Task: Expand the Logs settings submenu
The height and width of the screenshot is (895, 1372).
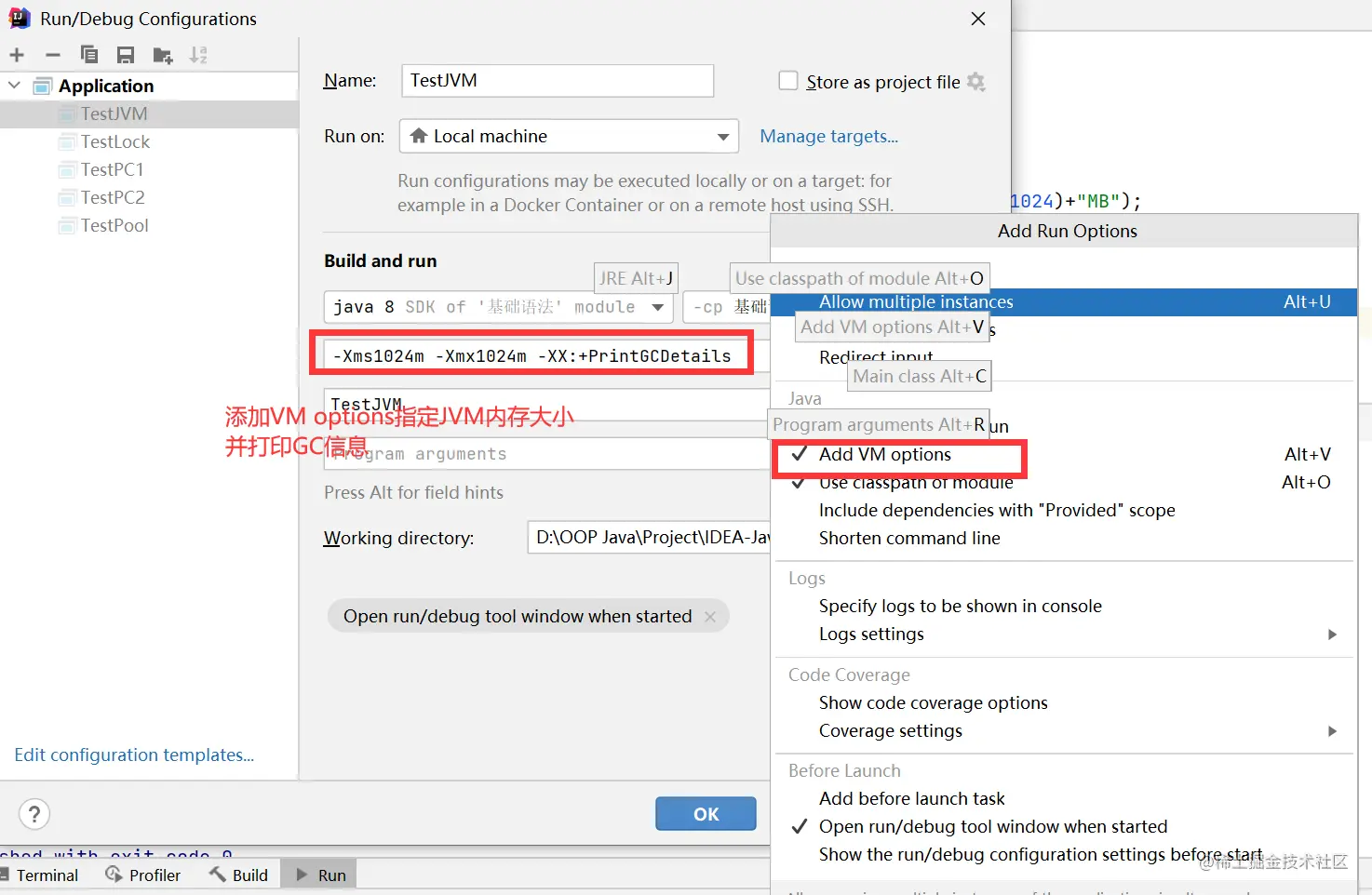Action: point(1064,634)
